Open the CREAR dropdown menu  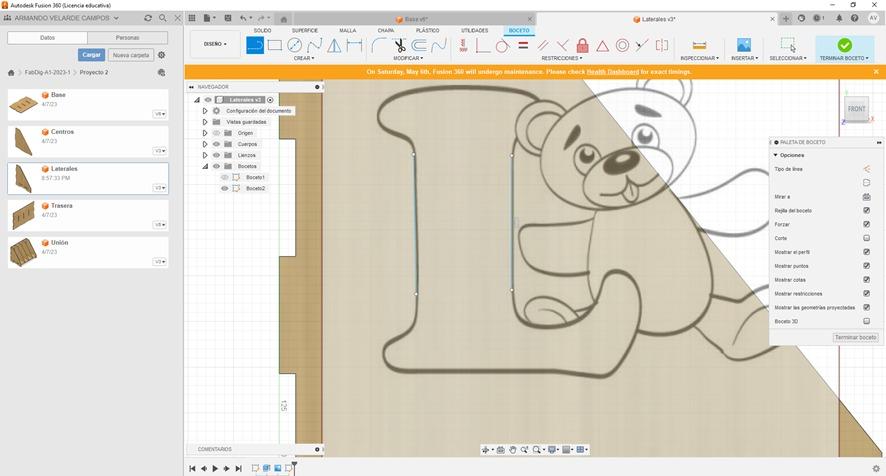coord(304,58)
